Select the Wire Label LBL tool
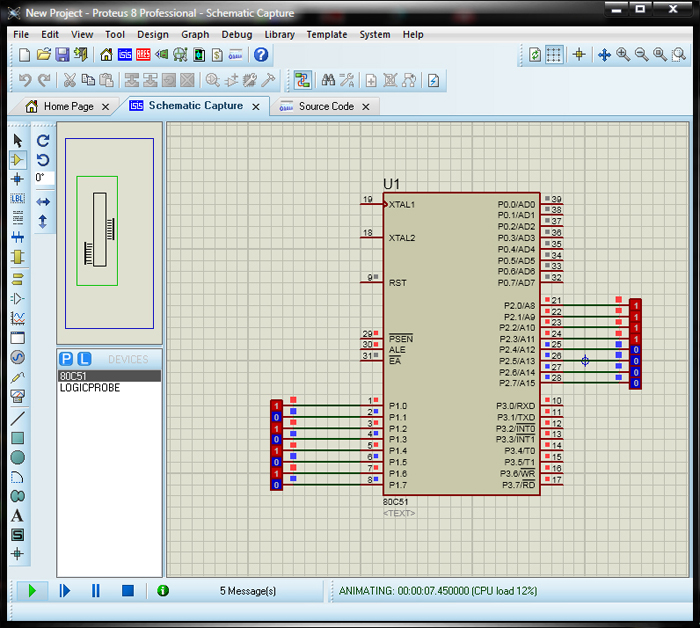Screen dimensions: 700x628 [x=17, y=199]
